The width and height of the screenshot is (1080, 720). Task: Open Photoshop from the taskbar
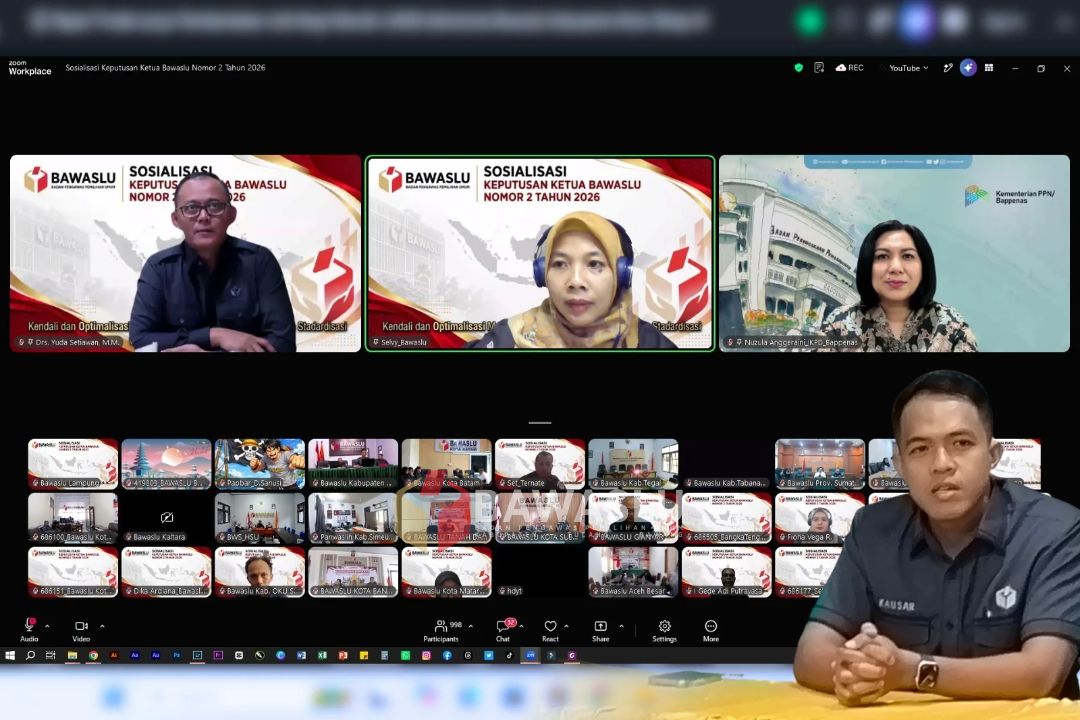(x=176, y=655)
